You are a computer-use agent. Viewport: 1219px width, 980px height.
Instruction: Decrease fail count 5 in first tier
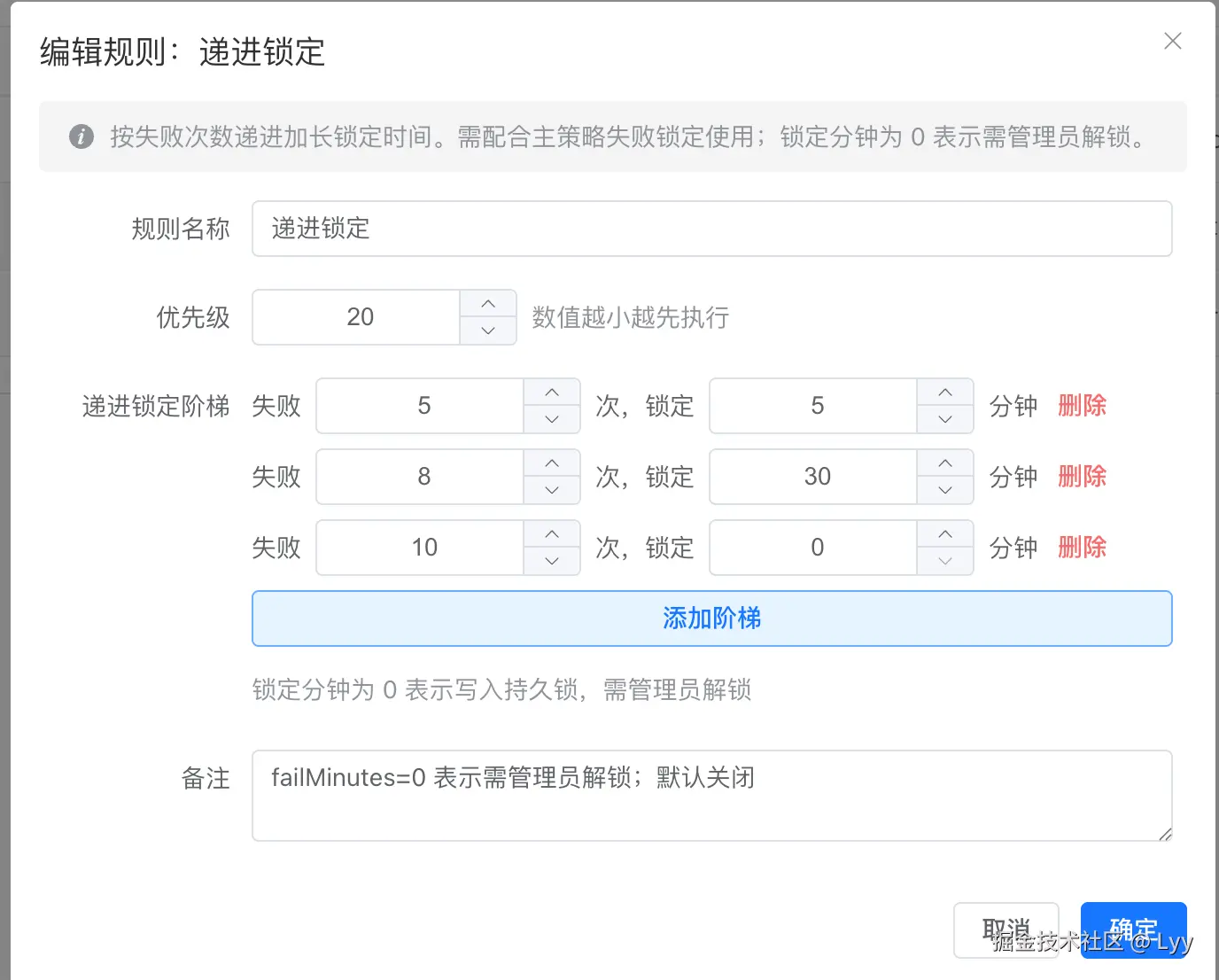552,419
